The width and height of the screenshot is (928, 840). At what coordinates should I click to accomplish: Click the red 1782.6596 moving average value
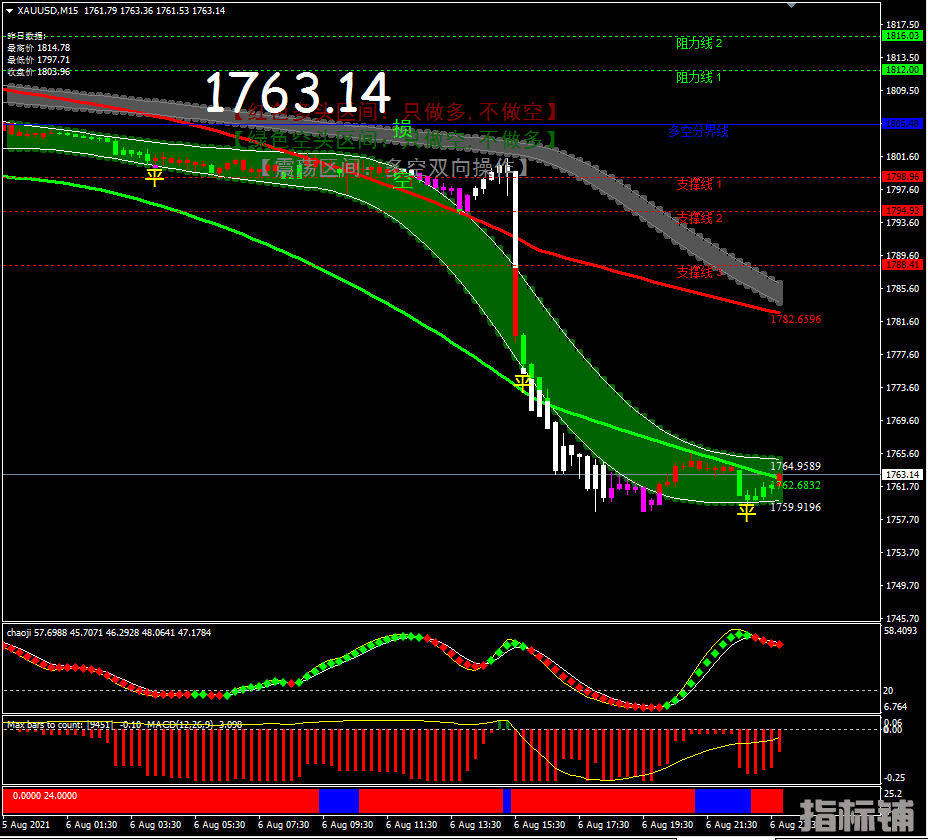[795, 319]
